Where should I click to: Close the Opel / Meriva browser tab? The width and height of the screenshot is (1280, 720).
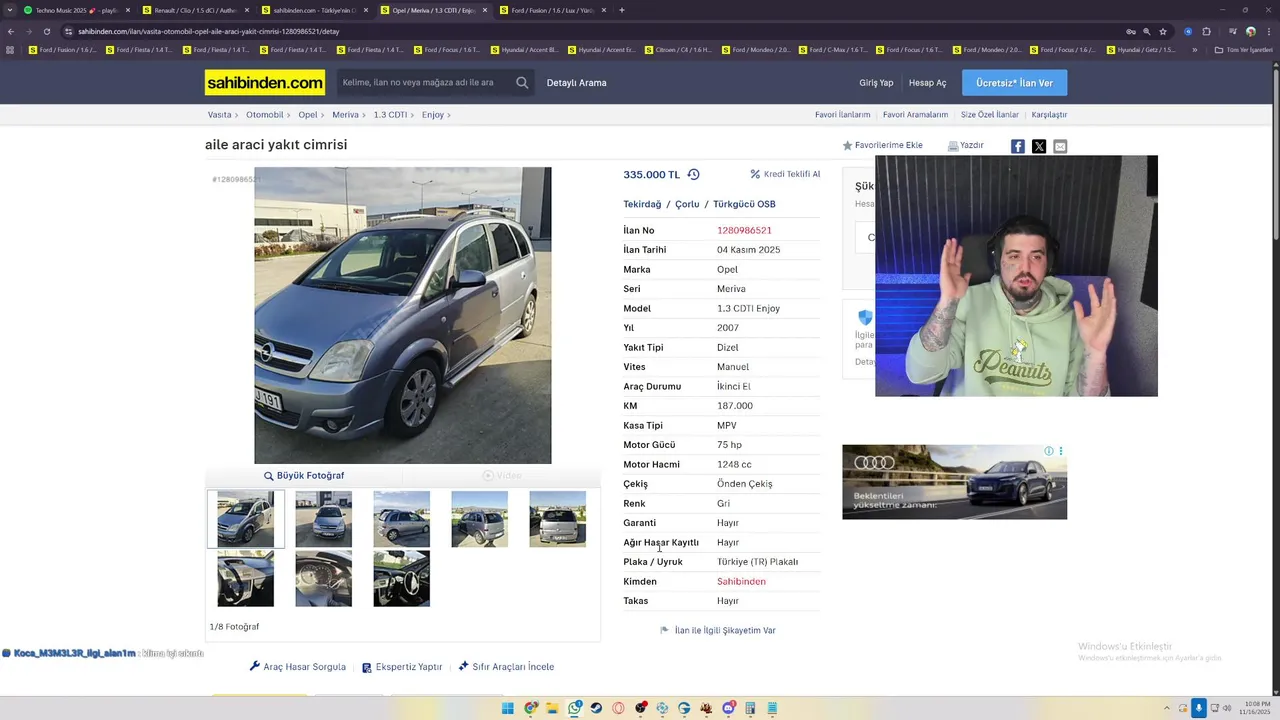click(x=485, y=10)
